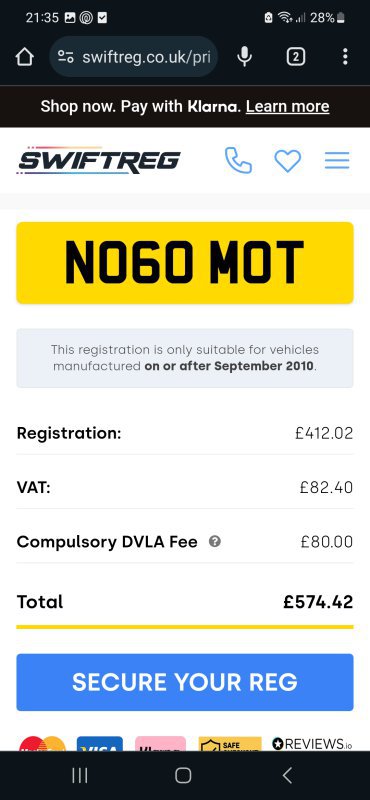Click the DVLA fee help question icon
Viewport: 370px width, 800px height.
[x=215, y=541]
